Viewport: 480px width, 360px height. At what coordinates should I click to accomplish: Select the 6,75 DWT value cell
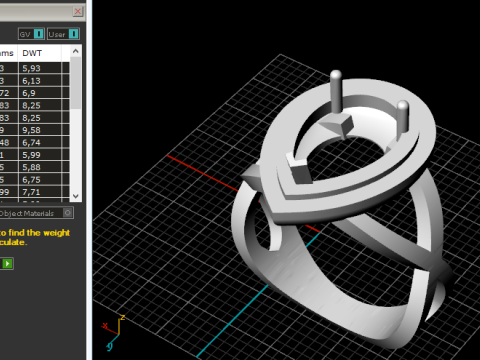click(x=40, y=180)
